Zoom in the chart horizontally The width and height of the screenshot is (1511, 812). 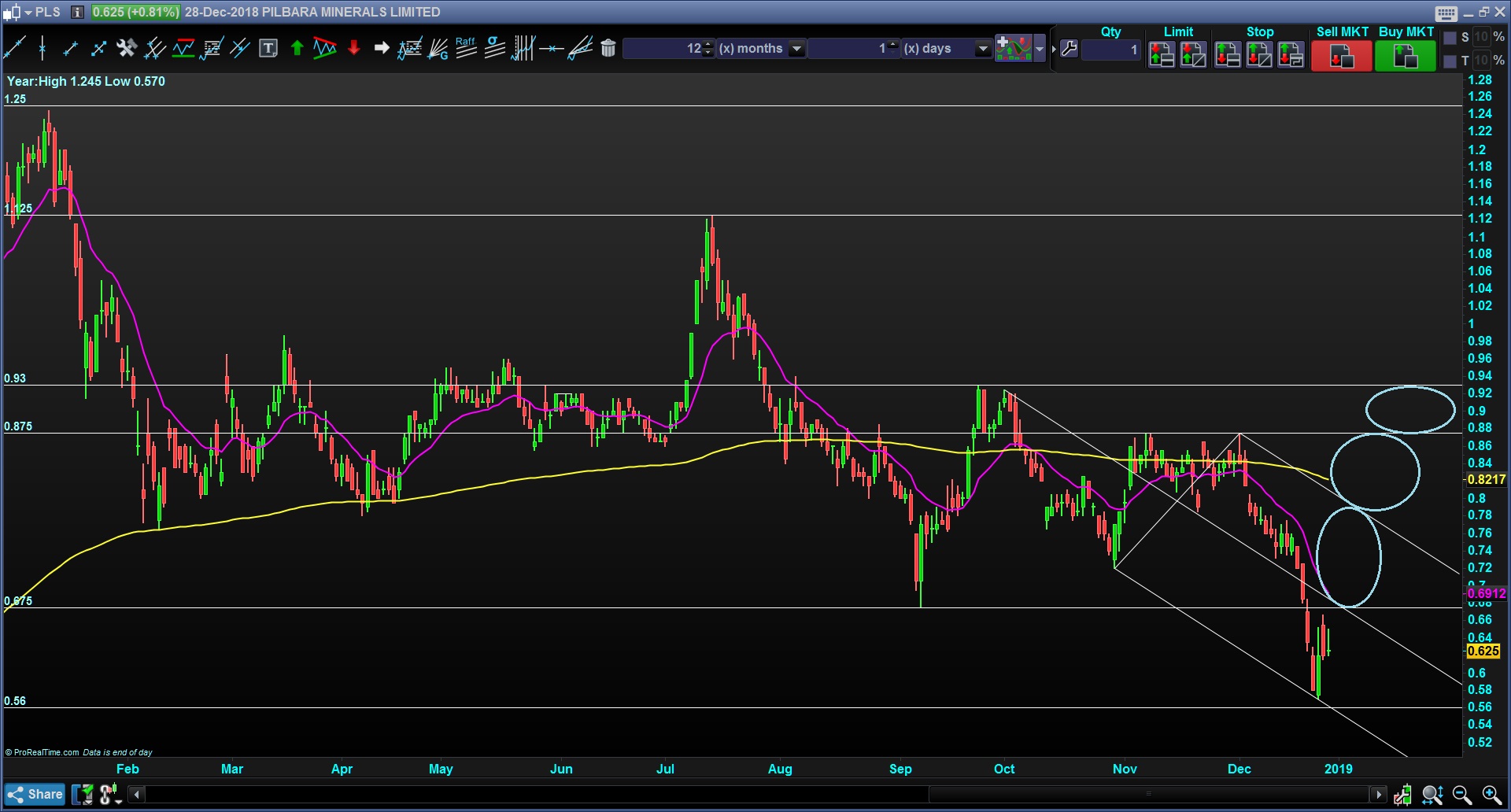click(x=1491, y=795)
